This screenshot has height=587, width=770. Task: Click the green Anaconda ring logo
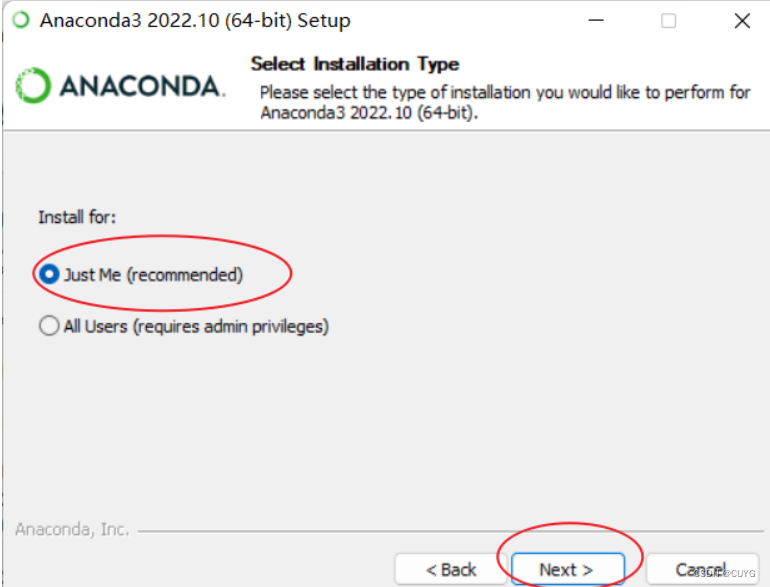(x=33, y=85)
